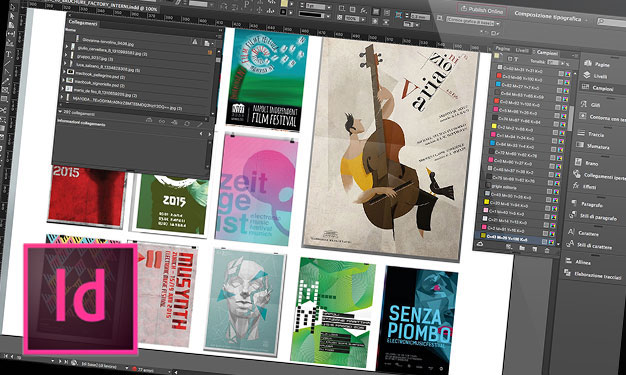Open the Collegamenti ipertestuali panel
The width and height of the screenshot is (626, 375).
pyautogui.click(x=599, y=175)
